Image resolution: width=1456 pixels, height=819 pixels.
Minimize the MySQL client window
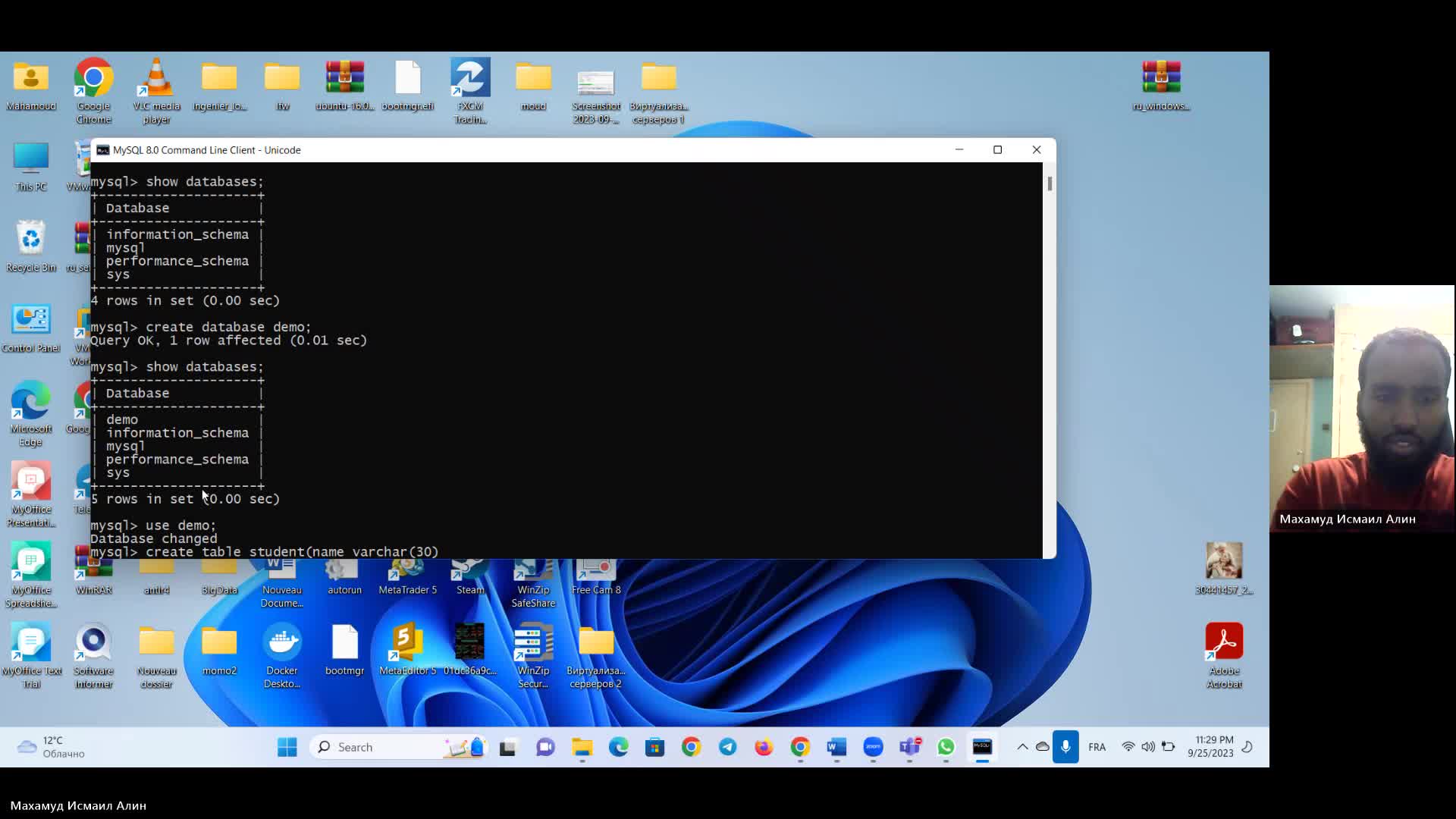(x=959, y=150)
